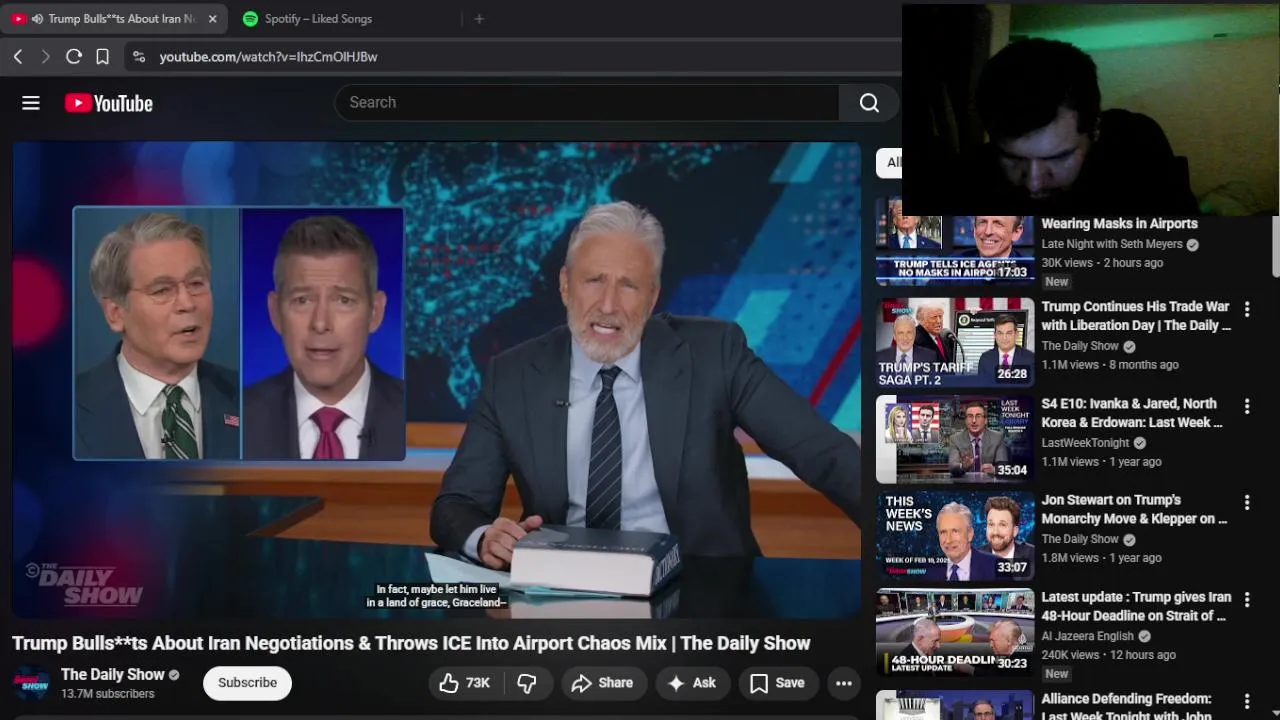Click the page vertical scrollbar
Image resolution: width=1280 pixels, height=720 pixels.
tap(1275, 245)
